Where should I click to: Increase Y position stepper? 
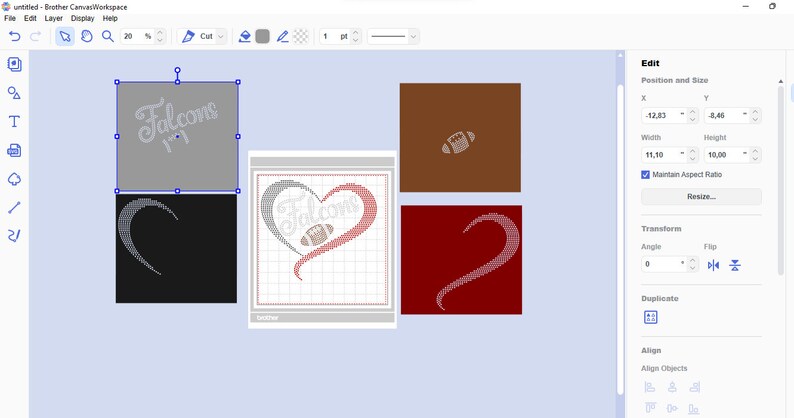755,111
